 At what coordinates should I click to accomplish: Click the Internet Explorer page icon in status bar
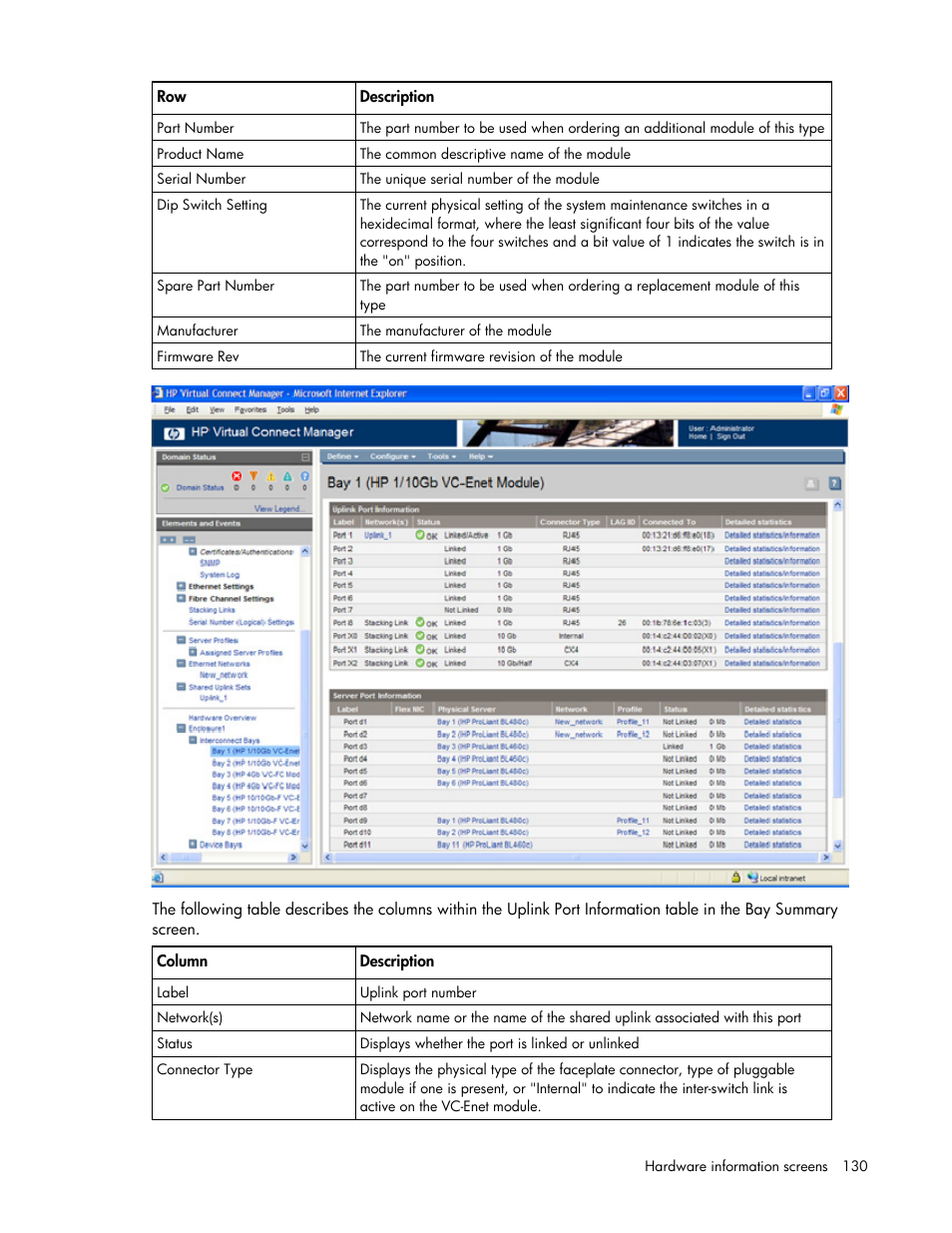coord(158,879)
